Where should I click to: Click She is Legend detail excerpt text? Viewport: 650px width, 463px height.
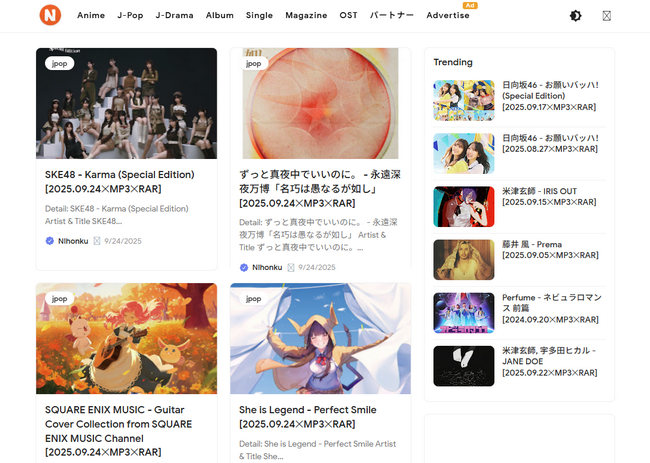click(318, 450)
